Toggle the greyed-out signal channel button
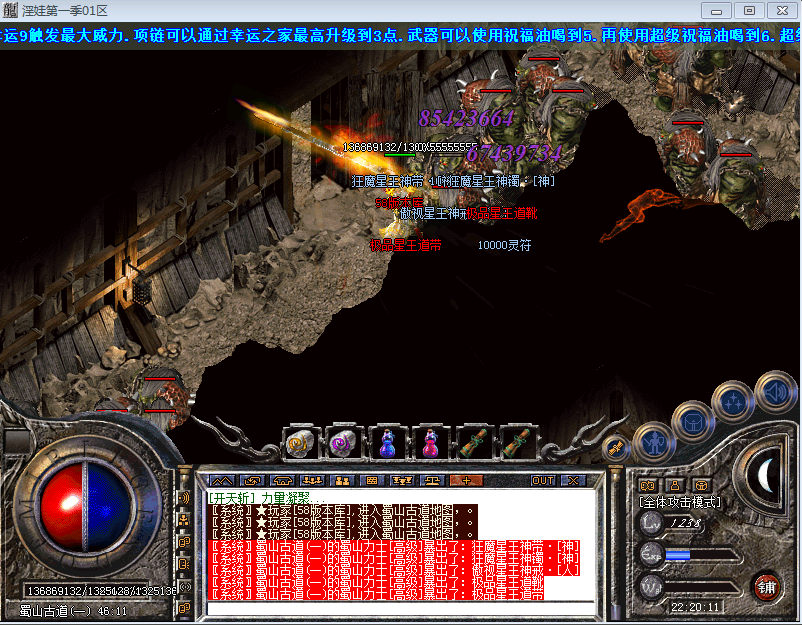Viewport: 802px width, 625px height. [184, 587]
